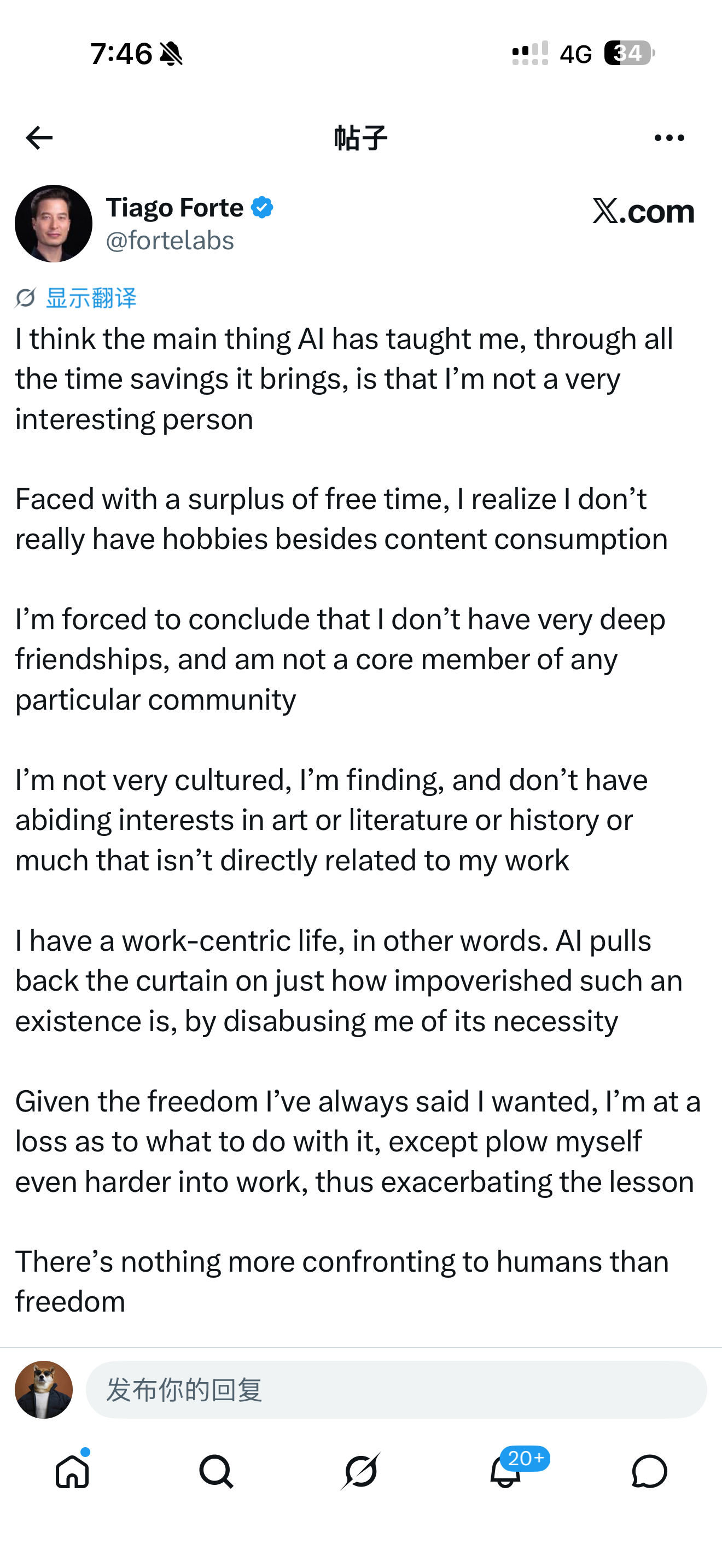
Task: Tap the 帖子 page title
Action: (360, 138)
